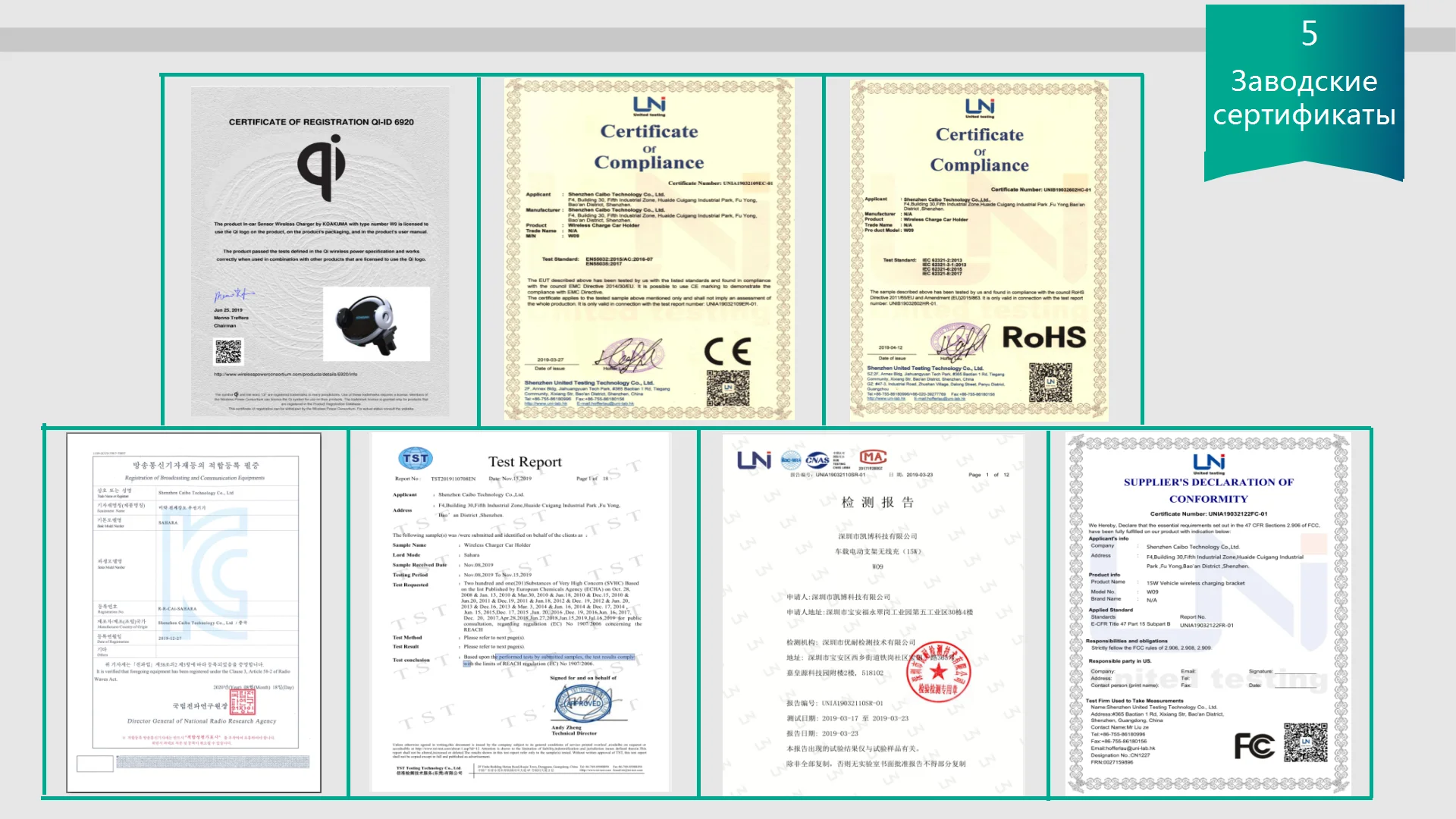Select the Korean KC registration certificate image
This screenshot has width=1456, height=819.
tap(194, 612)
